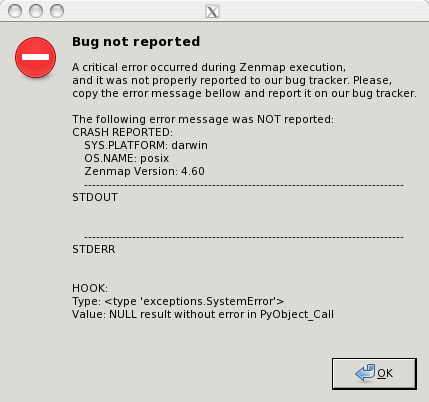Click the STDERR label
Viewport: 429px width, 402px height.
click(x=94, y=249)
